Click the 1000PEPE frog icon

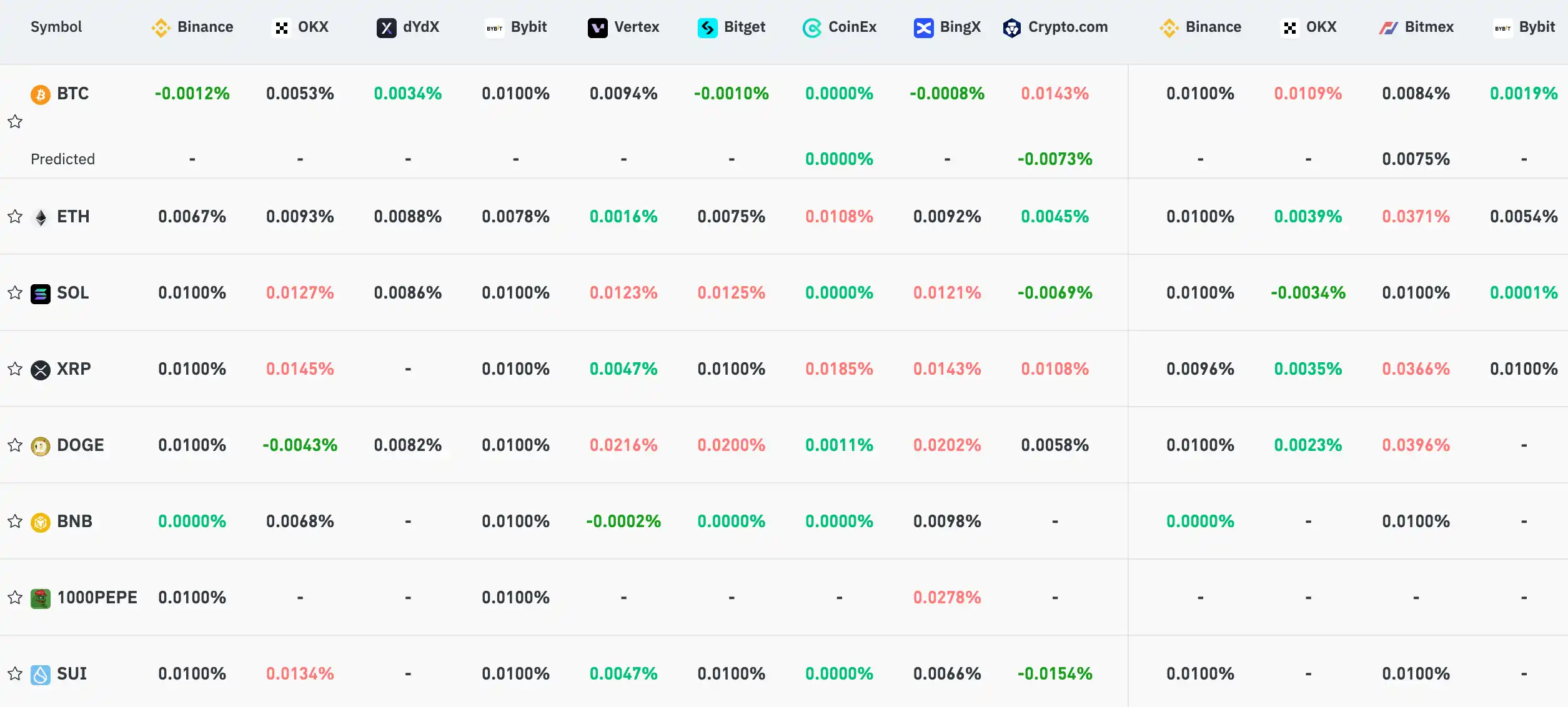[41, 598]
